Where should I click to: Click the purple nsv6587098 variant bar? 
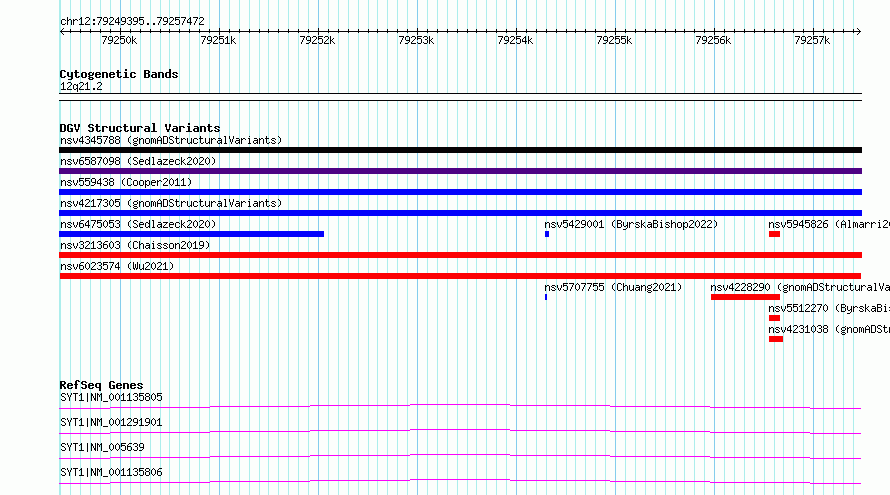tap(460, 171)
